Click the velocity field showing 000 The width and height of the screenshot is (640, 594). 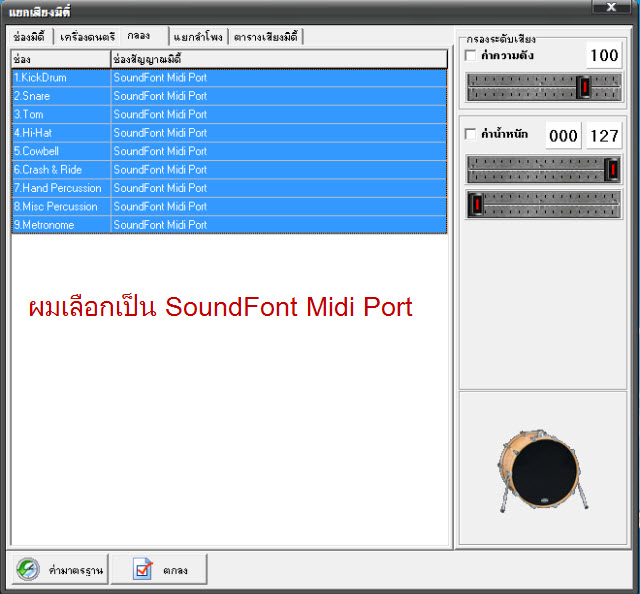click(x=563, y=135)
